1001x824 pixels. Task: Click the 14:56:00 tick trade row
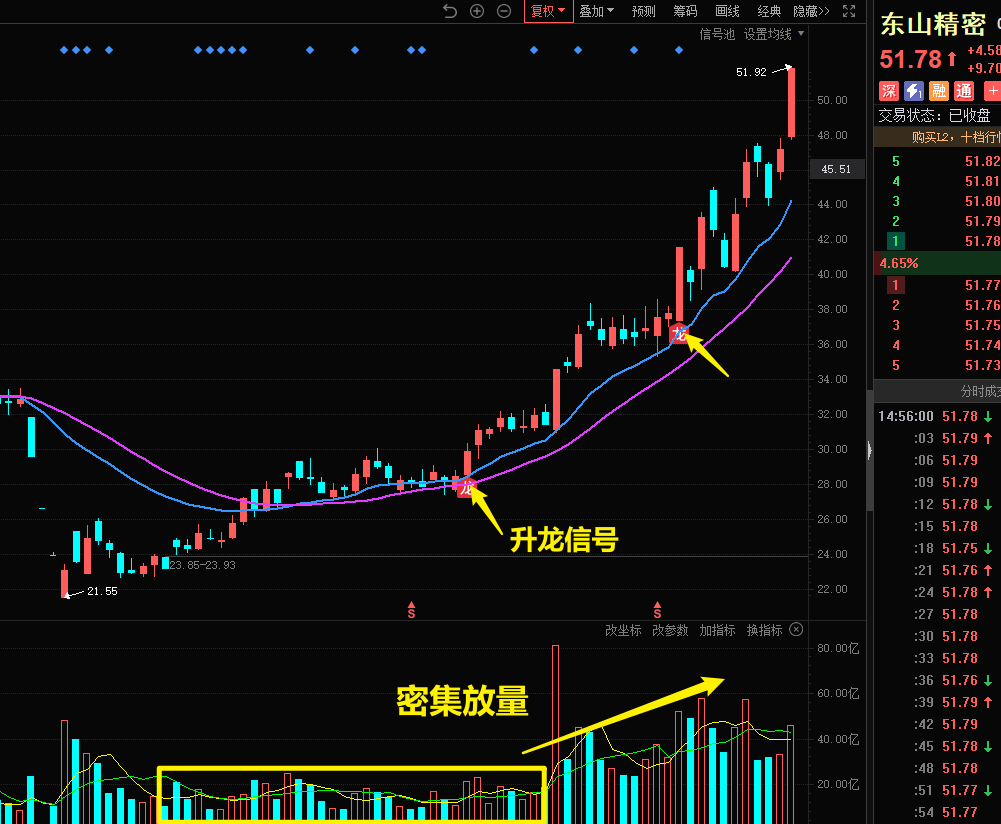coord(937,416)
